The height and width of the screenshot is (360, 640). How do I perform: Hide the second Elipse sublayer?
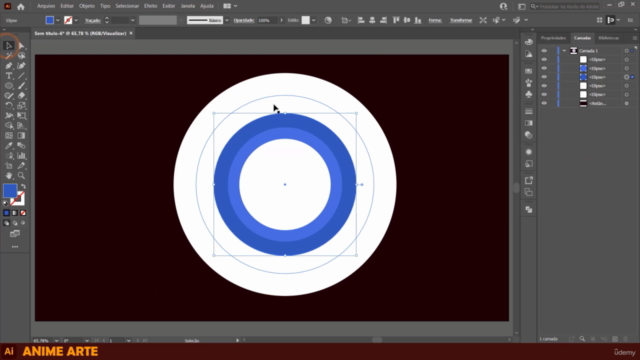pyautogui.click(x=544, y=68)
